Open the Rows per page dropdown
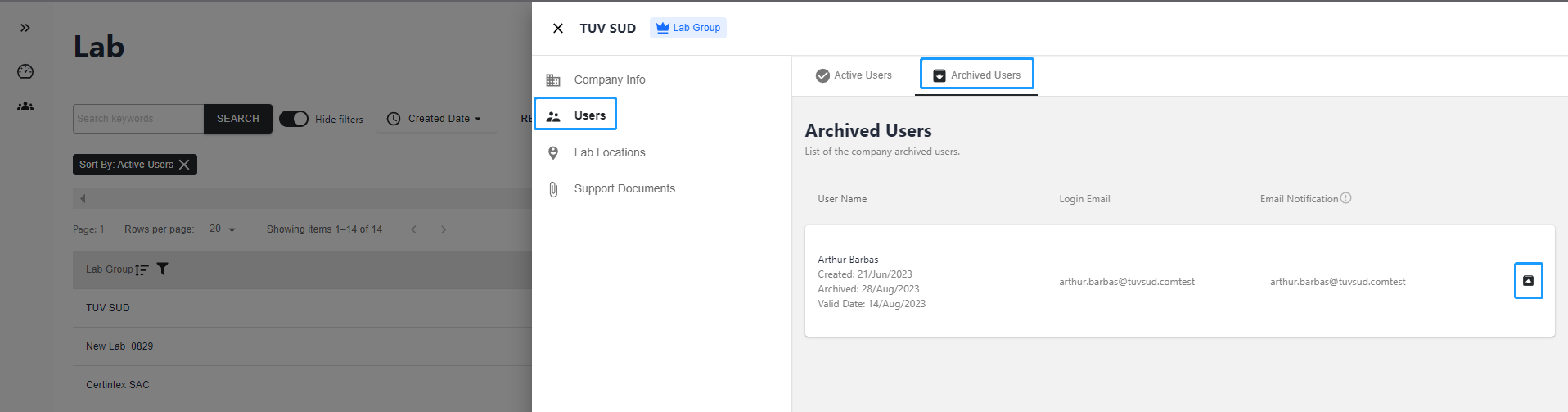This screenshot has width=1568, height=412. pyautogui.click(x=222, y=229)
